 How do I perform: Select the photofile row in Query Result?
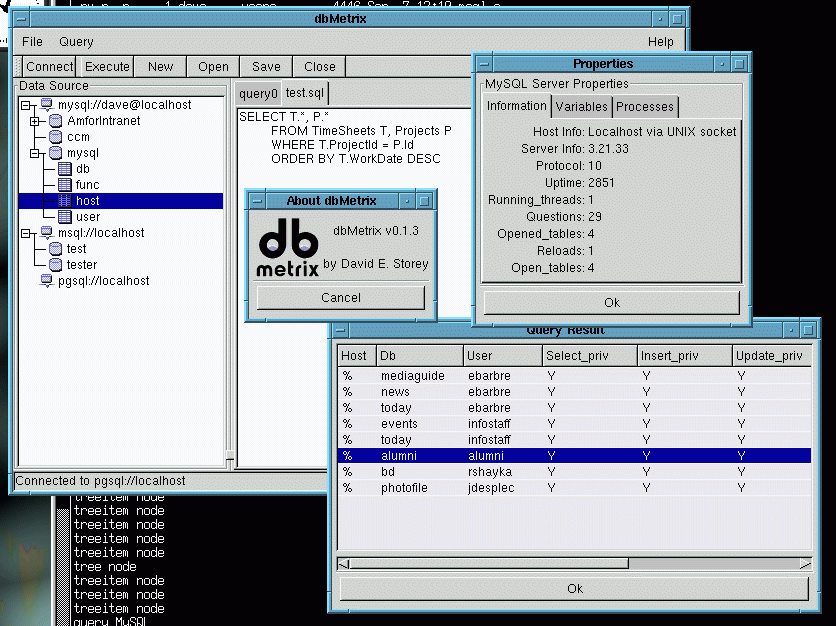574,488
